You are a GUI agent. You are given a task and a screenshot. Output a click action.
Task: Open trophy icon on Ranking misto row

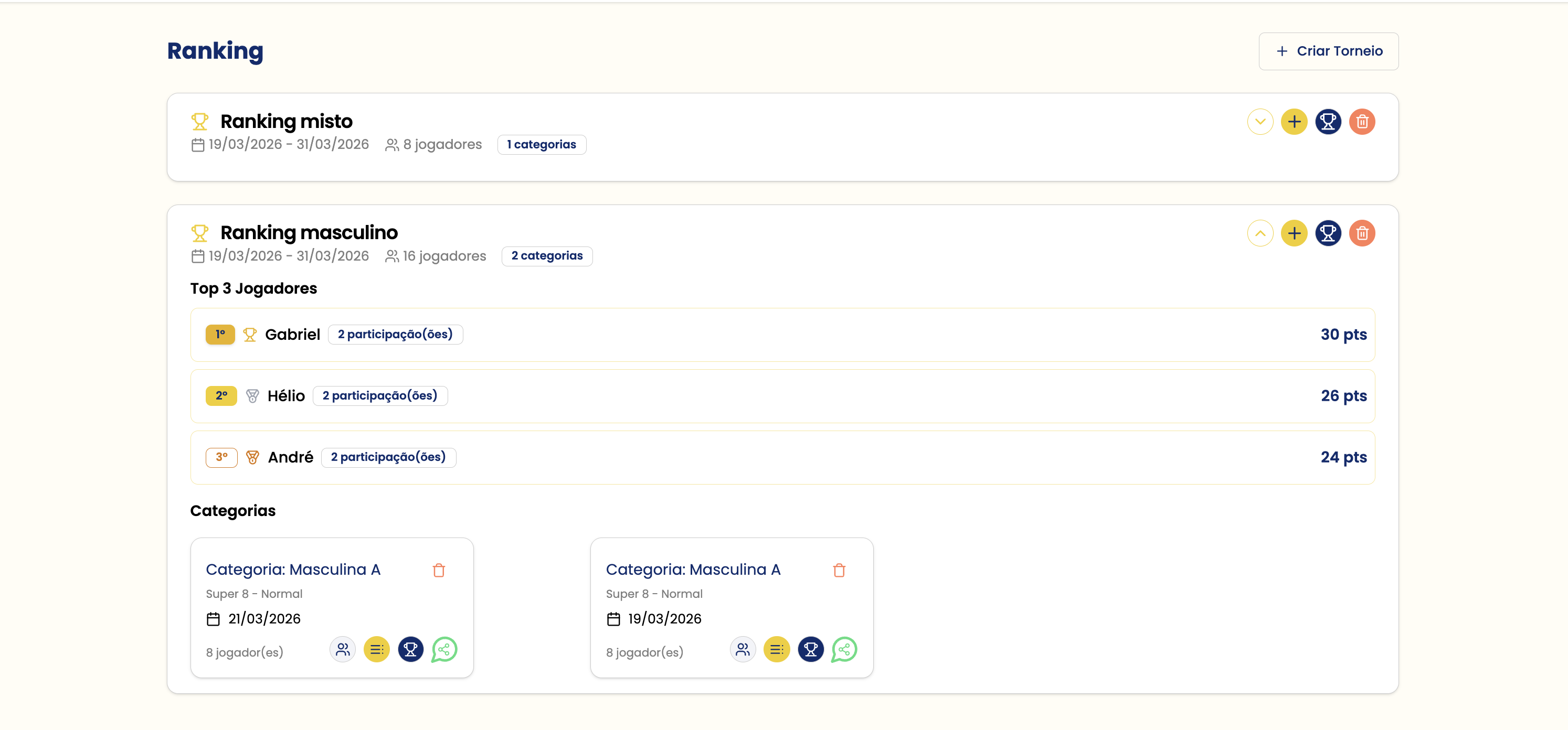pos(1328,122)
